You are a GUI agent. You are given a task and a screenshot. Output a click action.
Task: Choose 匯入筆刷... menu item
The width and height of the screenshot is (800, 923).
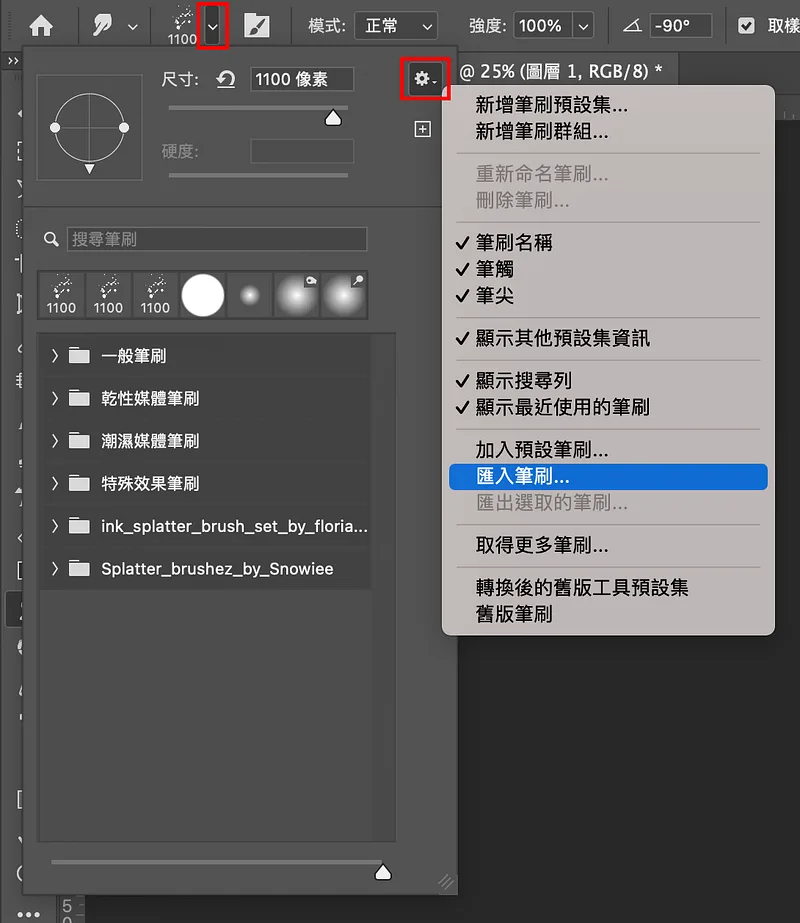[608, 476]
